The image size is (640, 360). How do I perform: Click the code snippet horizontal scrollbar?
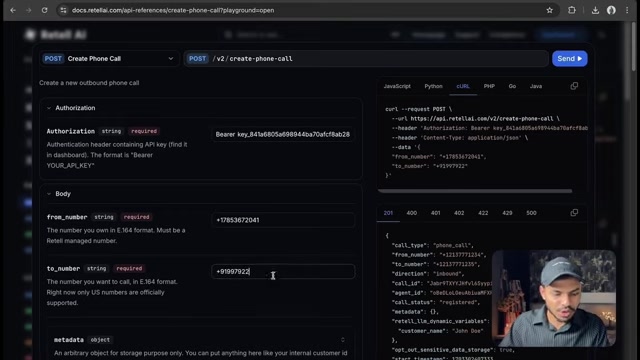[x=475, y=191]
